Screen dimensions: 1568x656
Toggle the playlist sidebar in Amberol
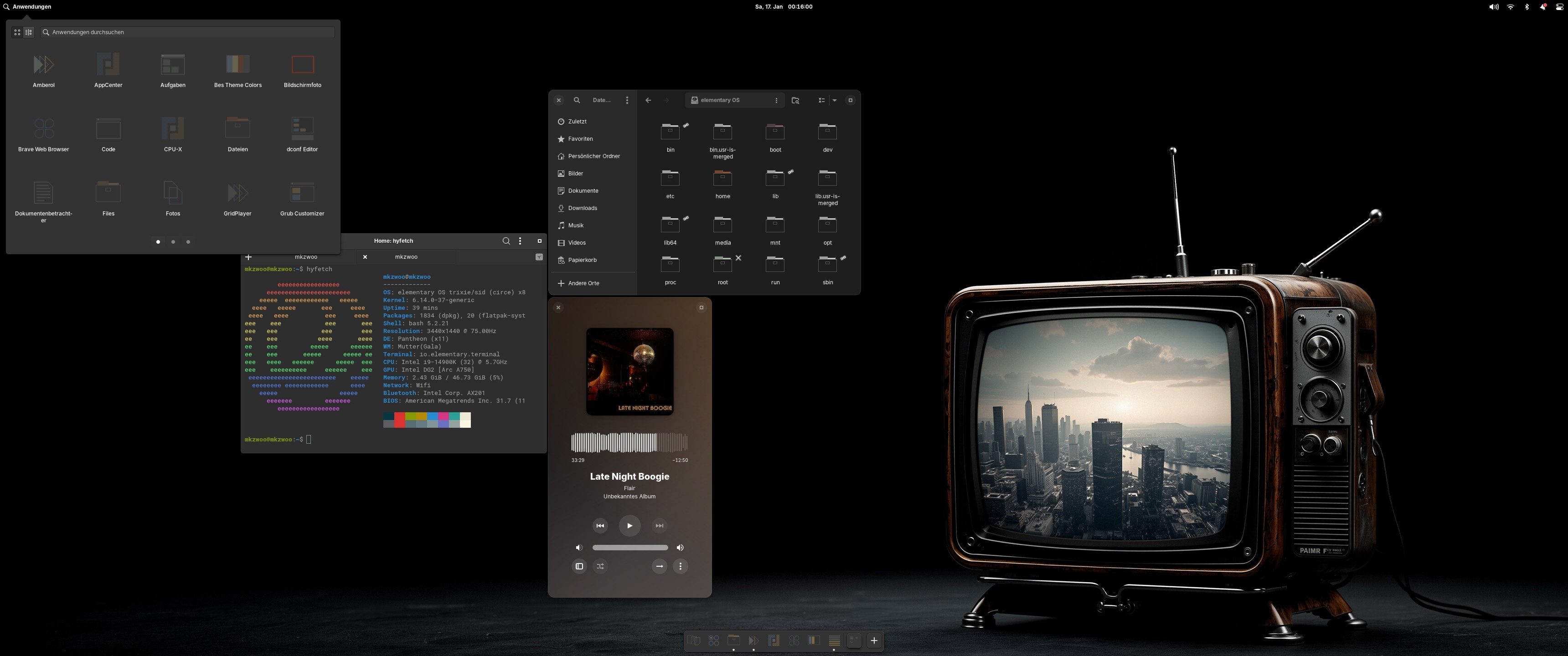coord(579,567)
